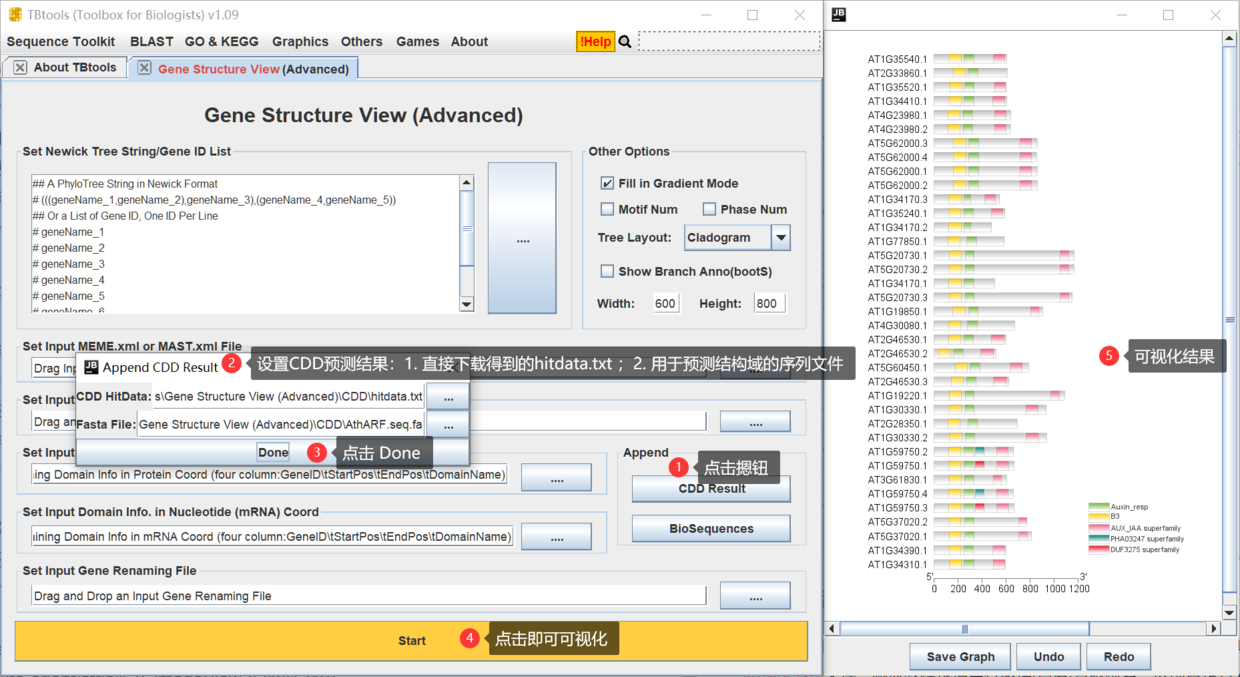Click the browse button for protein coord domain info
The height and width of the screenshot is (677, 1240).
[556, 479]
